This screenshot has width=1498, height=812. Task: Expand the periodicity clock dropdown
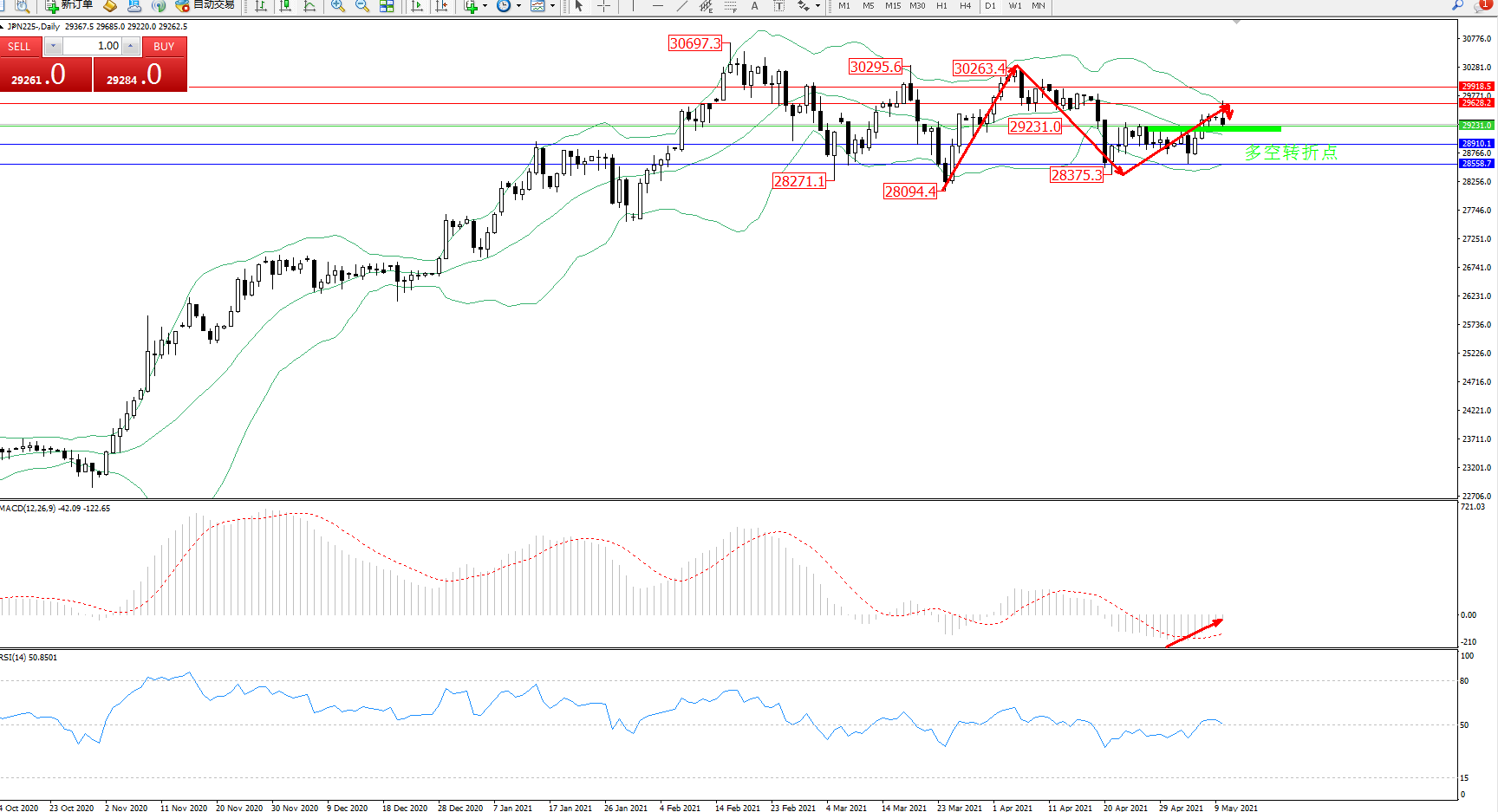point(518,6)
